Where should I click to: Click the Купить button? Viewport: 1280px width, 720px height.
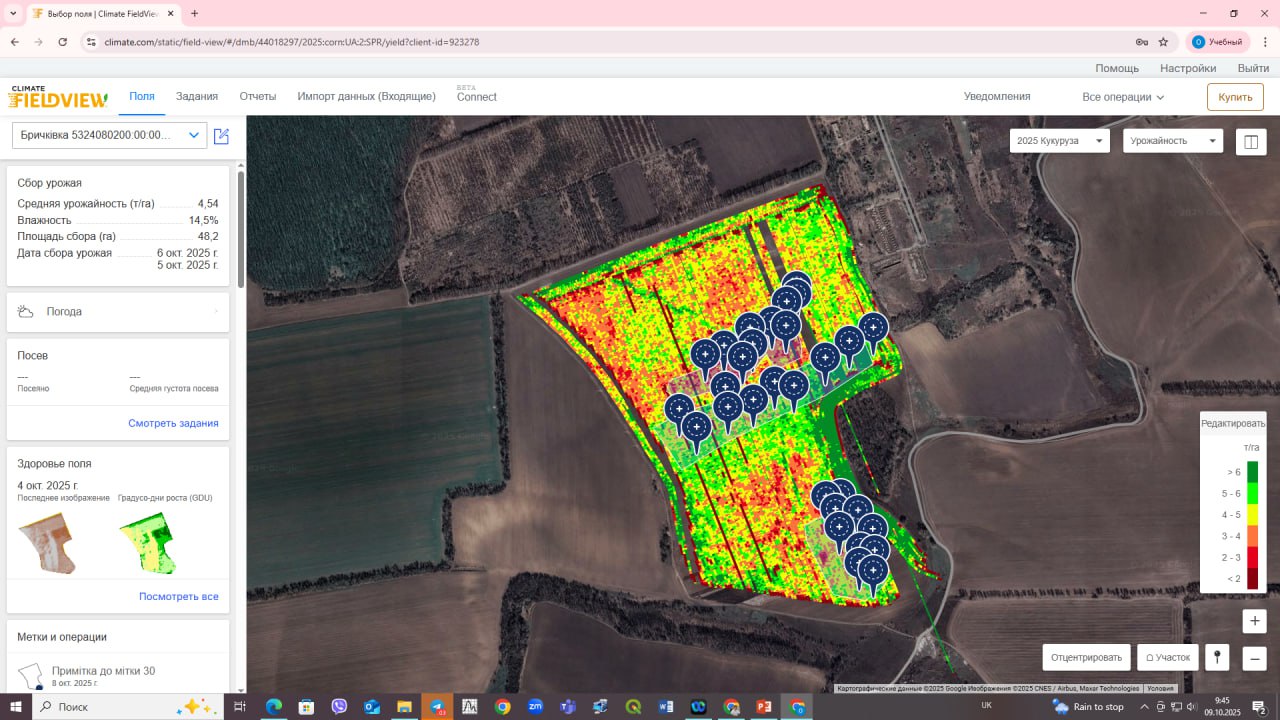click(x=1235, y=97)
